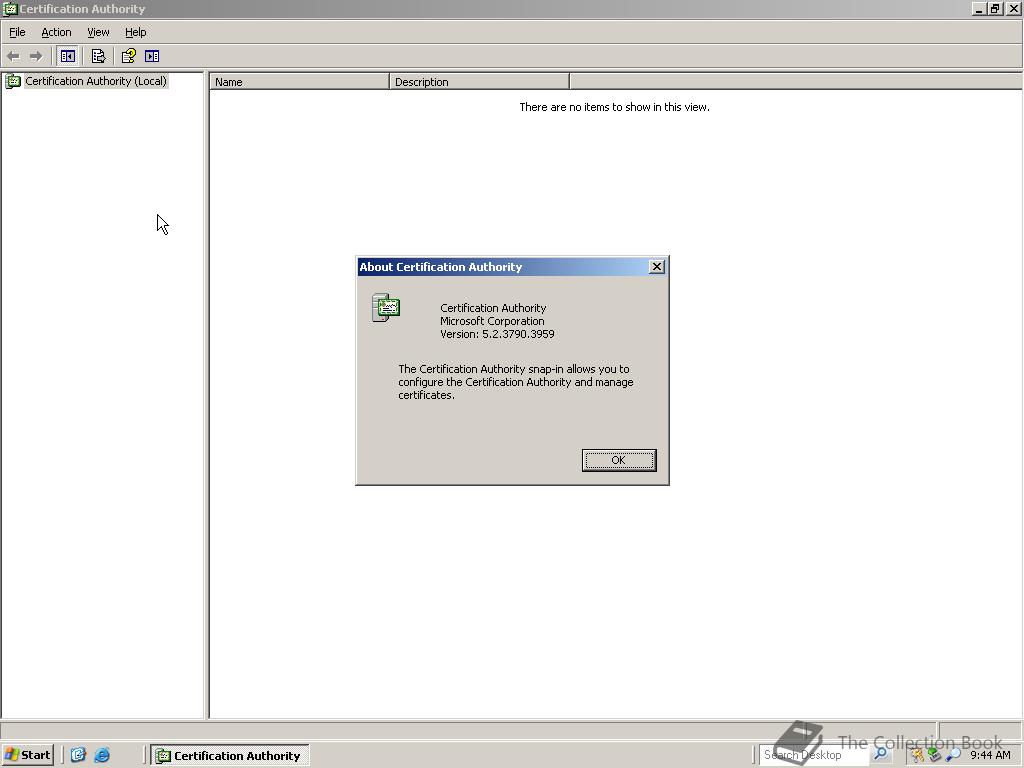
Task: Open the File menu
Action: [17, 32]
